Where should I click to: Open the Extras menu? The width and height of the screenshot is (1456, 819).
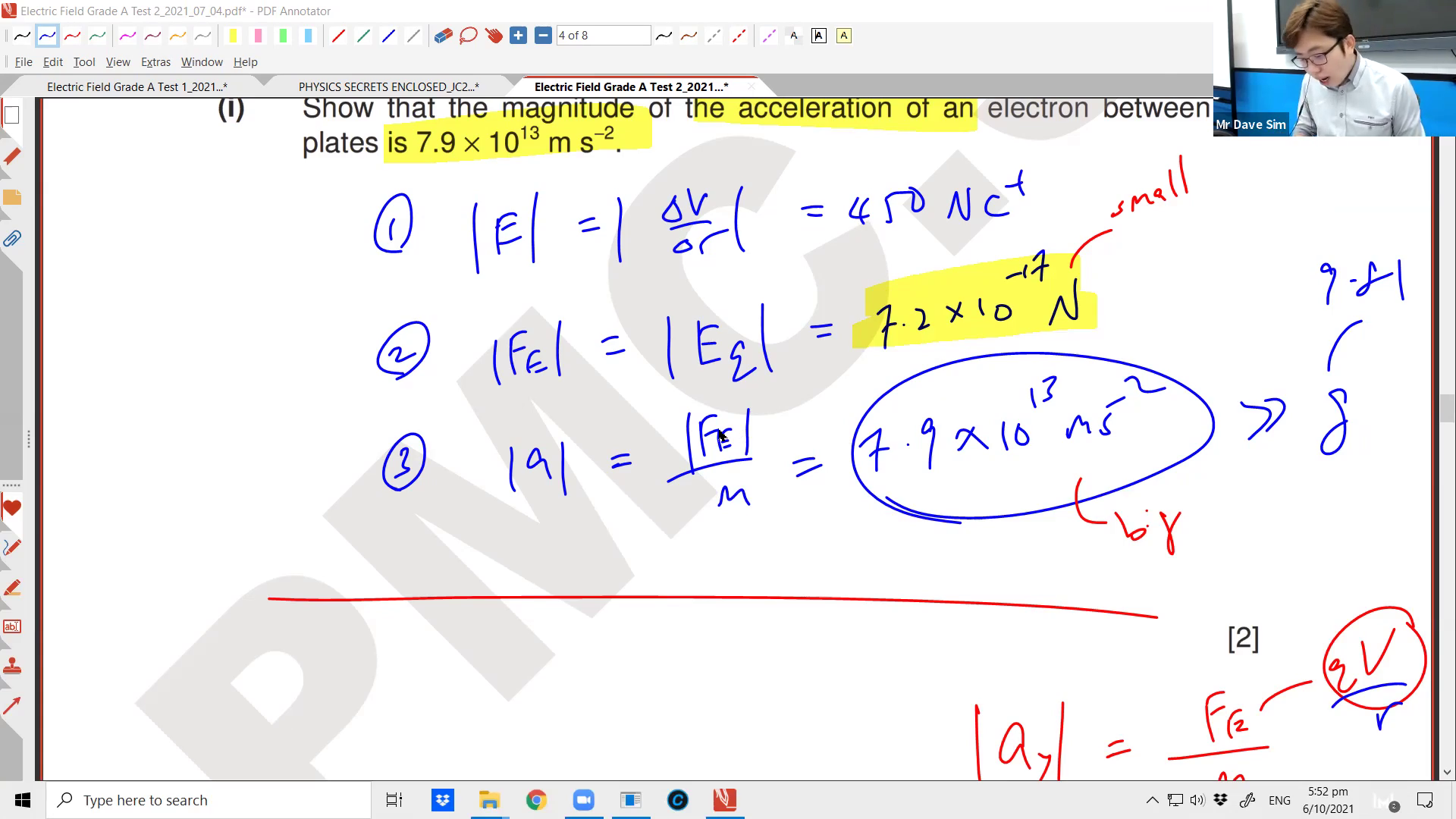point(155,62)
